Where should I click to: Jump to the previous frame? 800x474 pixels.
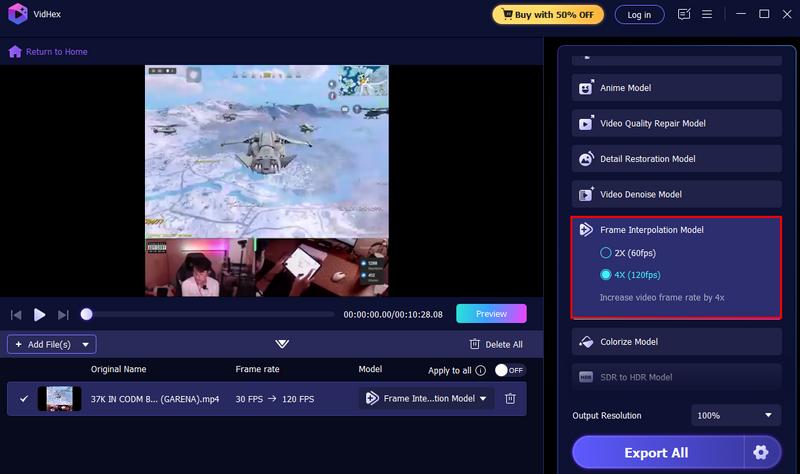pyautogui.click(x=16, y=314)
